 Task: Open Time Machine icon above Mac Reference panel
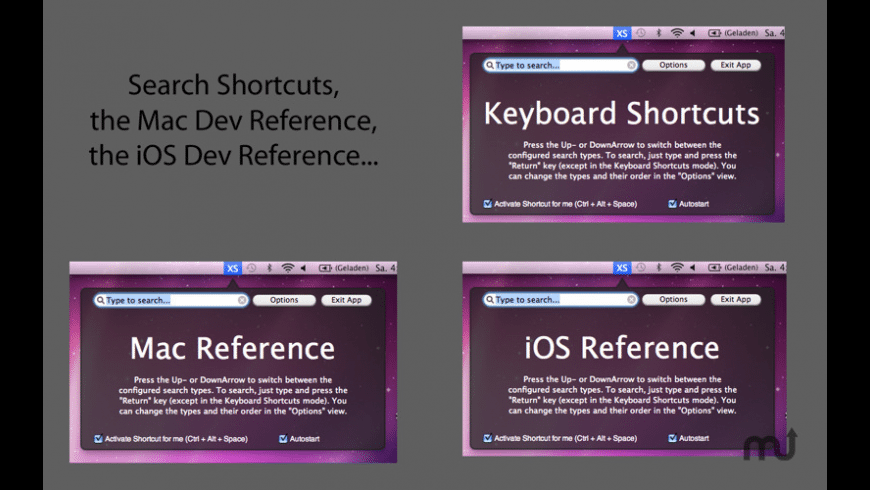coord(251,268)
